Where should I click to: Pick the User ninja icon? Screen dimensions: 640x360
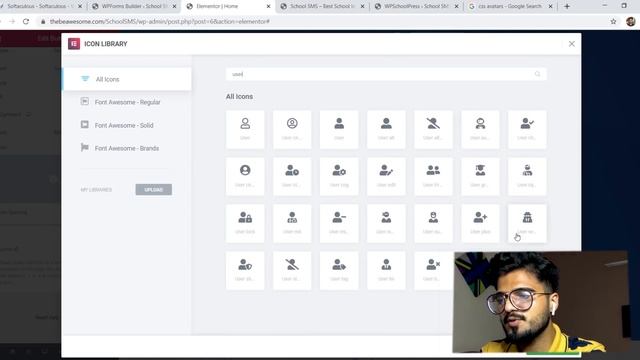(386, 224)
